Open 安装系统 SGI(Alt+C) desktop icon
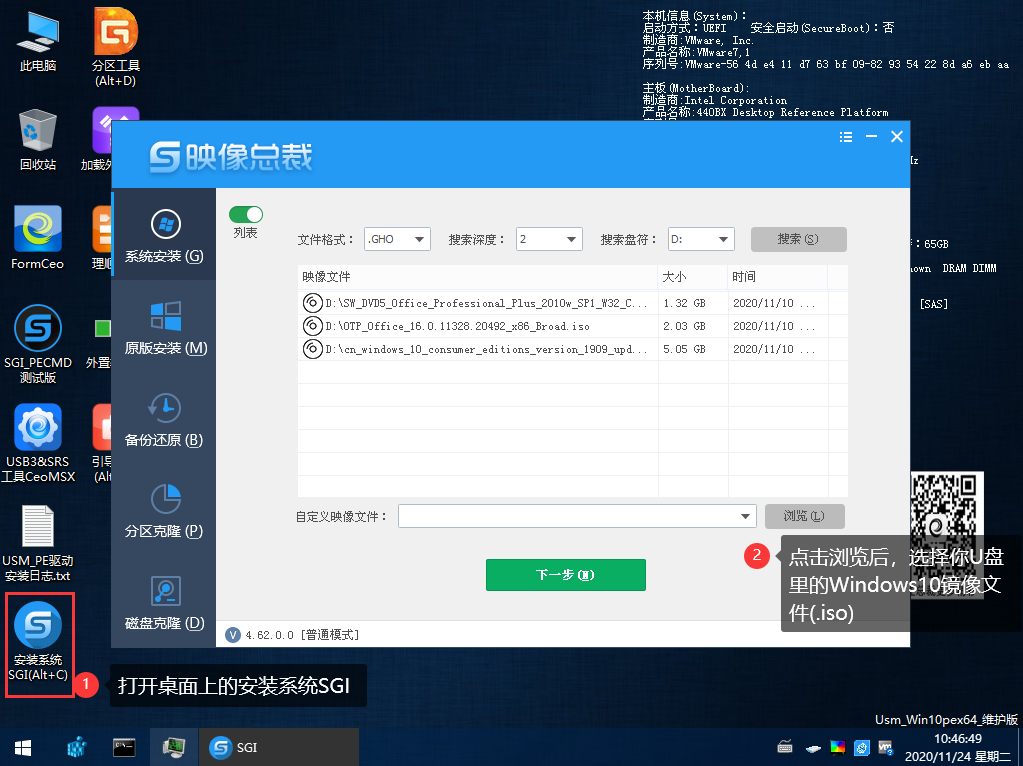Viewport: 1023px width, 766px height. coord(38,642)
